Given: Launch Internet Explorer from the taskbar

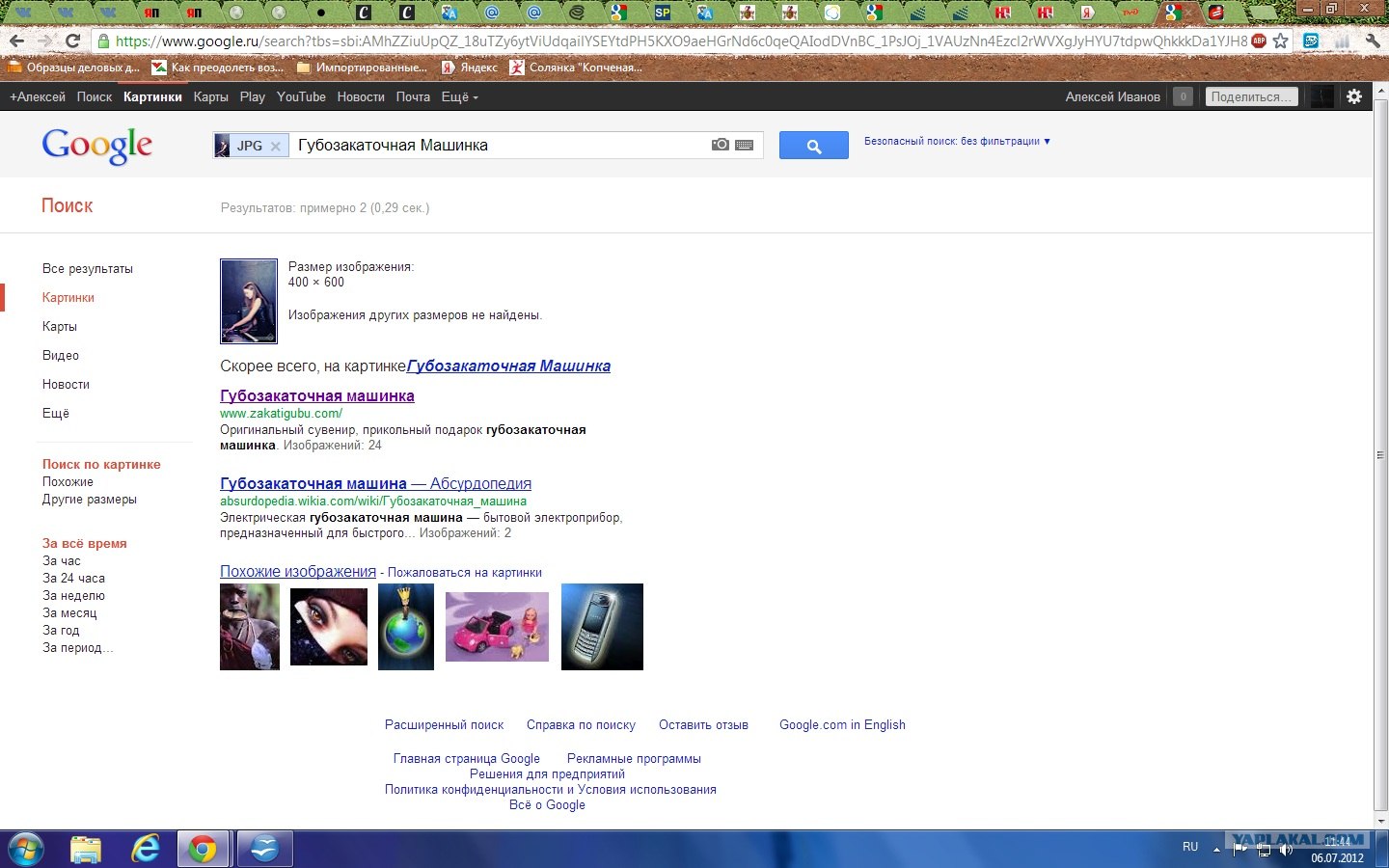Looking at the screenshot, I should click(x=146, y=849).
